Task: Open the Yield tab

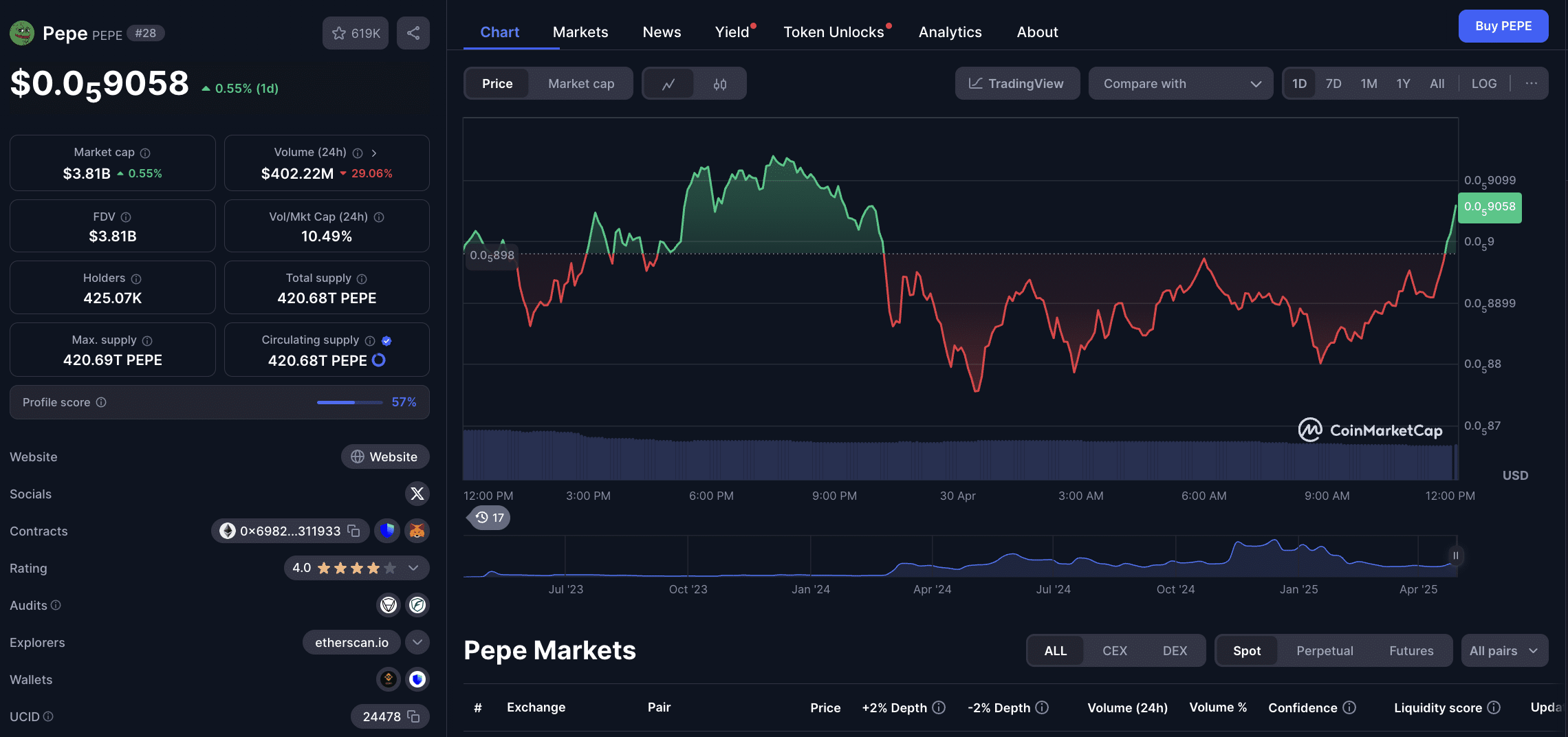Action: point(732,32)
